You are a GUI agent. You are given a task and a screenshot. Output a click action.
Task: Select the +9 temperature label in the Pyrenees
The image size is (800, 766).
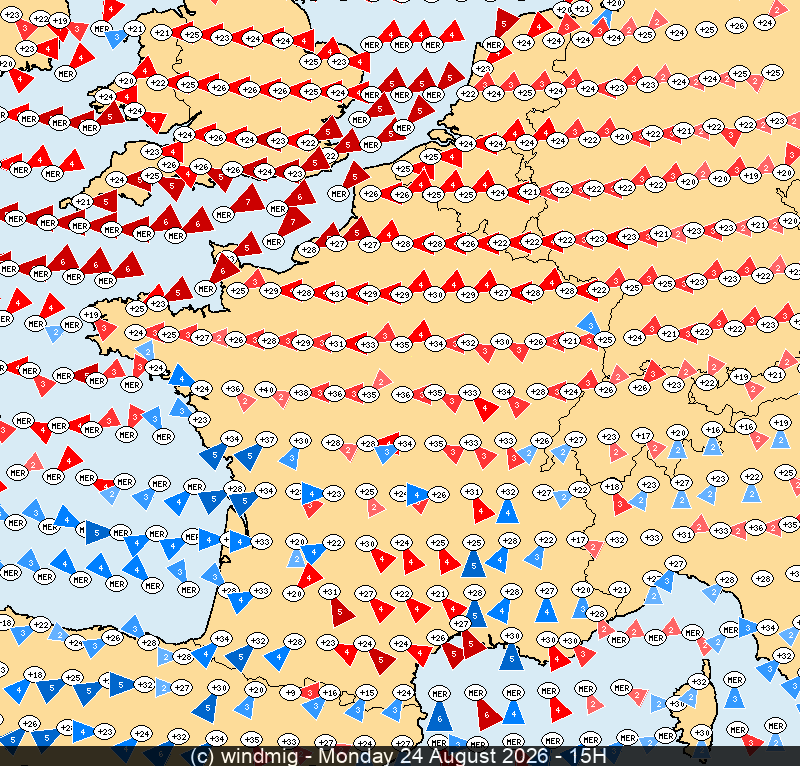(289, 693)
